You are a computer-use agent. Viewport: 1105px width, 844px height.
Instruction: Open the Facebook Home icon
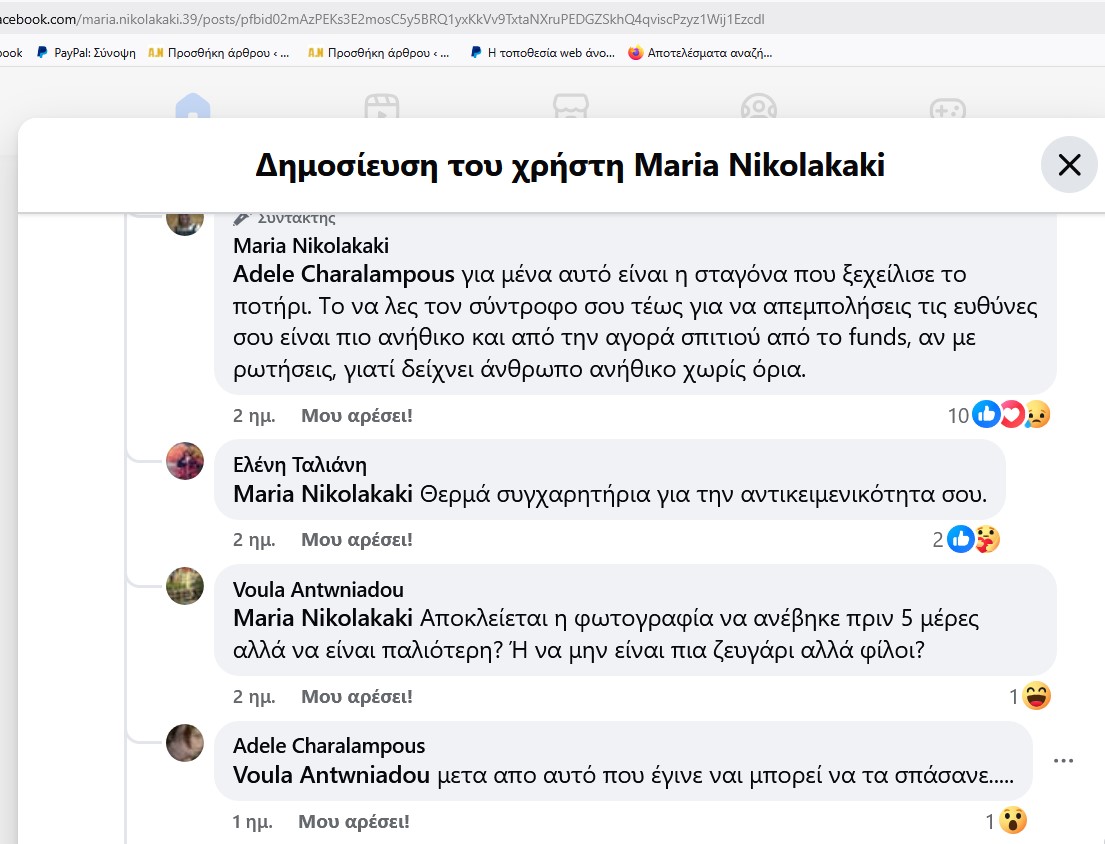coord(193,106)
